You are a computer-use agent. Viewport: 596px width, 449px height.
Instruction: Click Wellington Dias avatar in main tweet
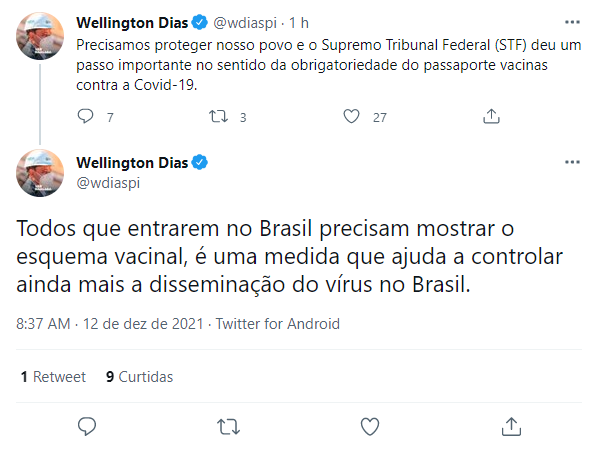click(x=40, y=173)
